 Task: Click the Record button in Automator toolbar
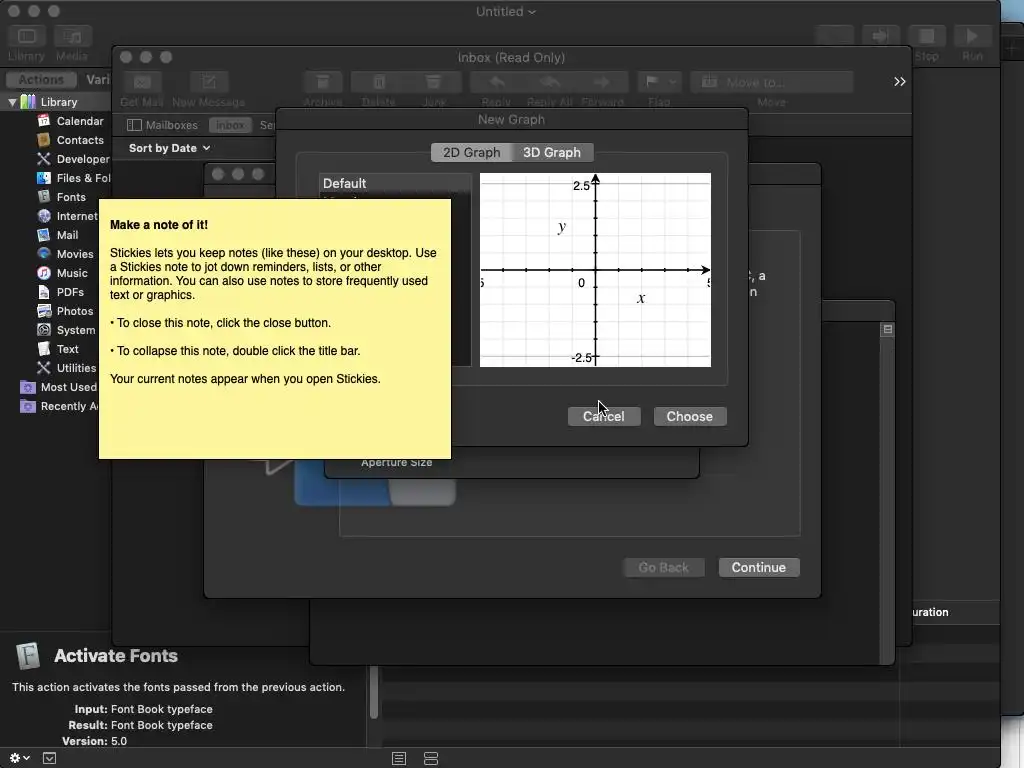[835, 36]
